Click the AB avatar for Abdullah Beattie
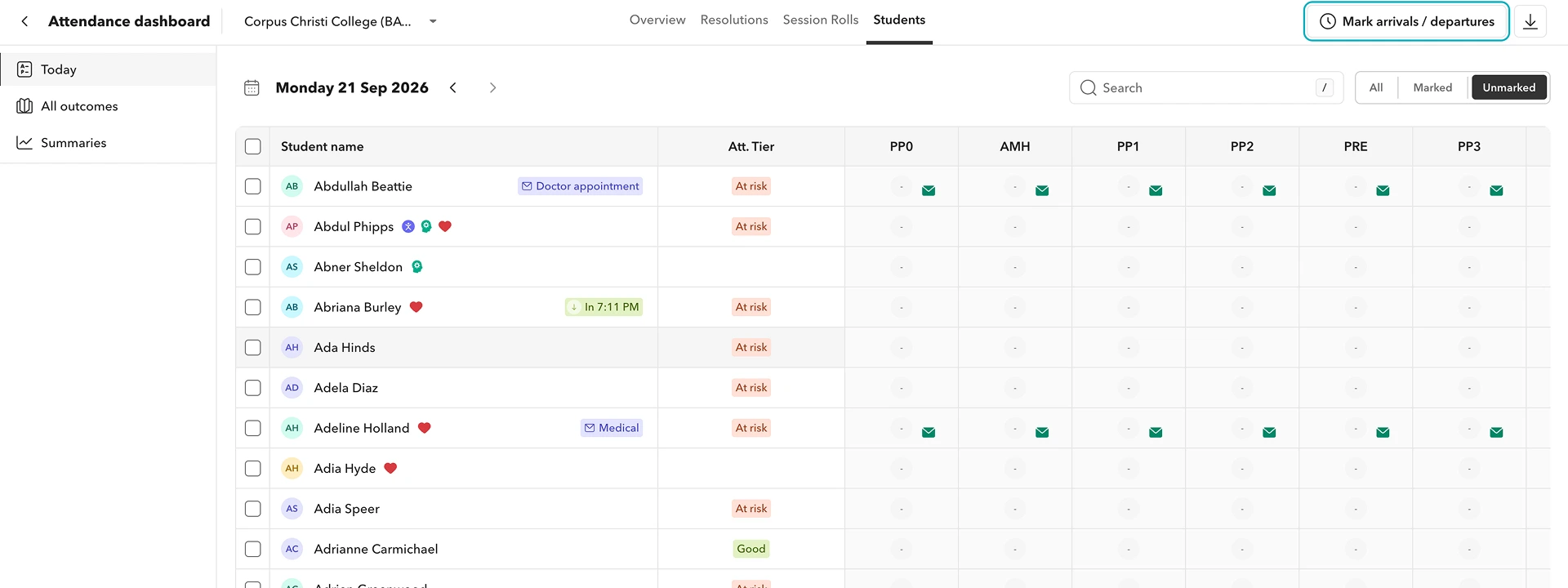 [x=292, y=186]
